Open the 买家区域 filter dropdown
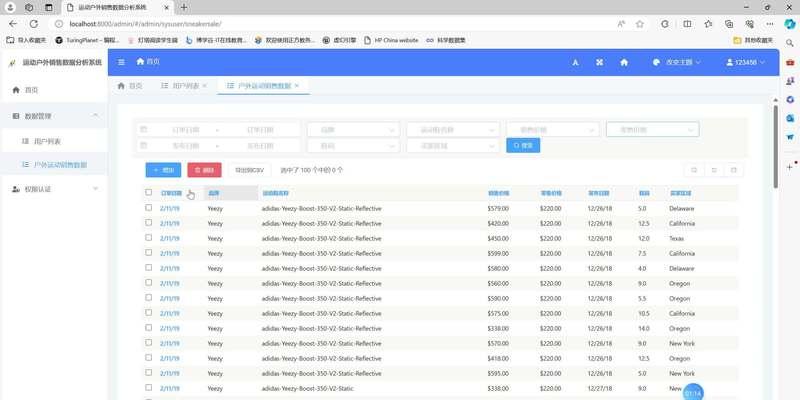 pos(453,145)
